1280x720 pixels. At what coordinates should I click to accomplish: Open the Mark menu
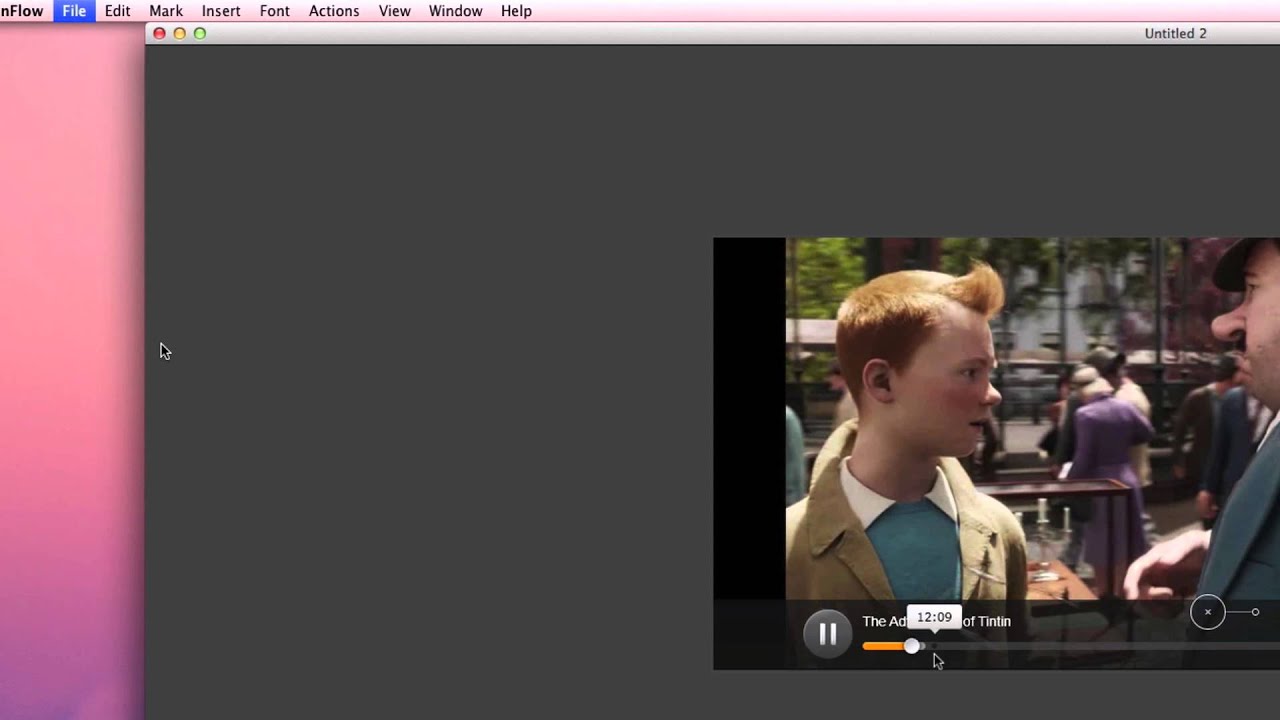[x=166, y=11]
